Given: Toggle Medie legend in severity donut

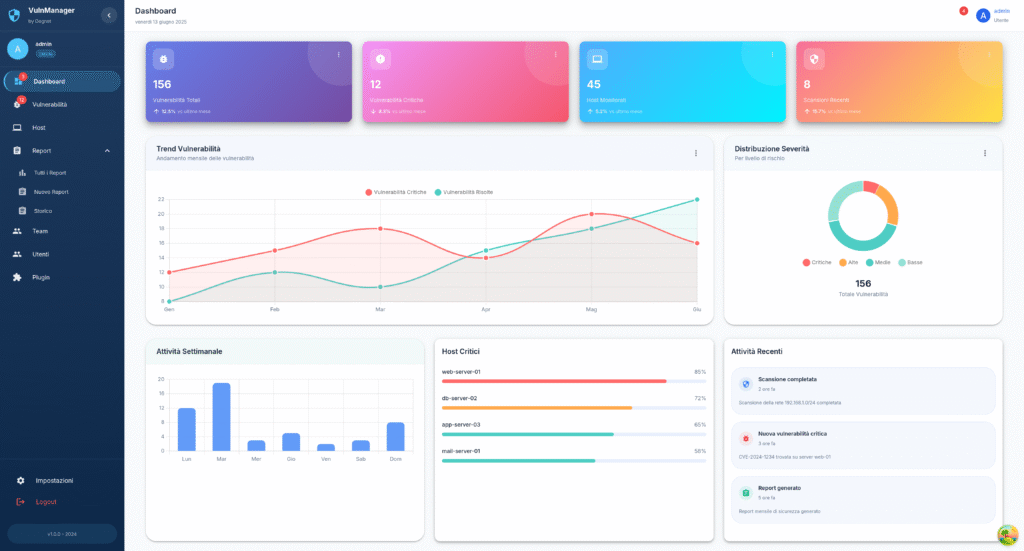Looking at the screenshot, I should [878, 262].
